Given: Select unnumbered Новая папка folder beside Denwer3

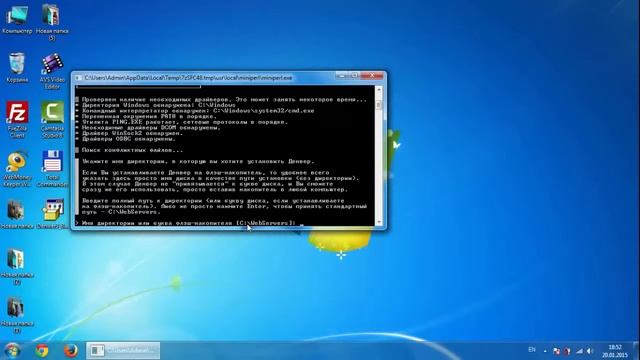Looking at the screenshot, I should pos(17,214).
